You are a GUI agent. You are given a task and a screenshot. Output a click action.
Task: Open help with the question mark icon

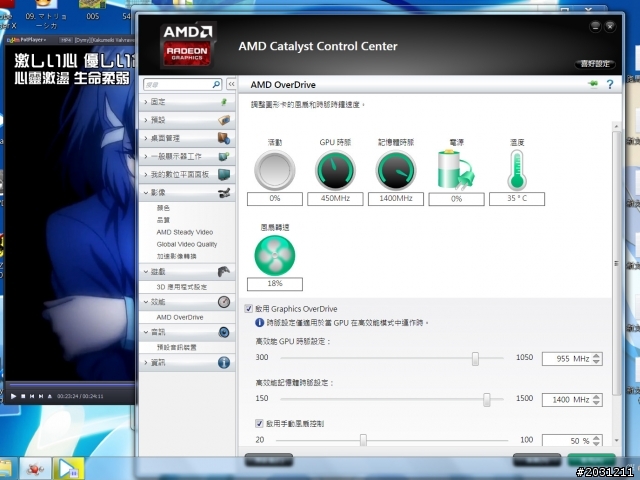[610, 84]
